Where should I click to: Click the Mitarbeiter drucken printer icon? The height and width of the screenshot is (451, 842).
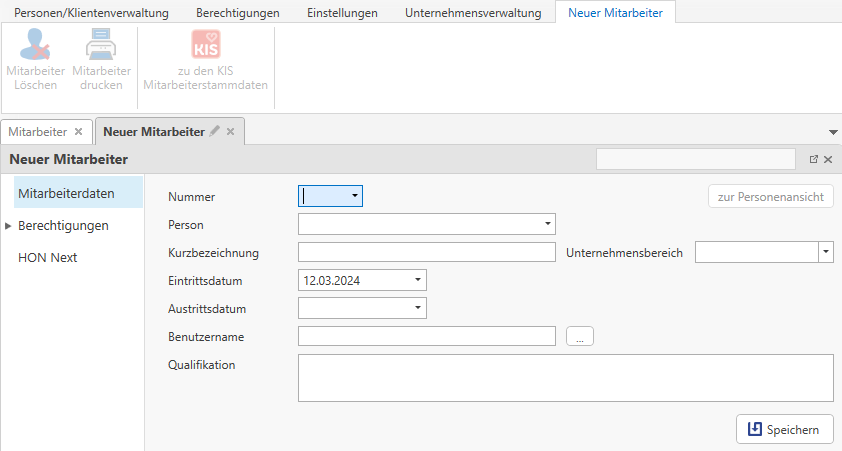101,45
